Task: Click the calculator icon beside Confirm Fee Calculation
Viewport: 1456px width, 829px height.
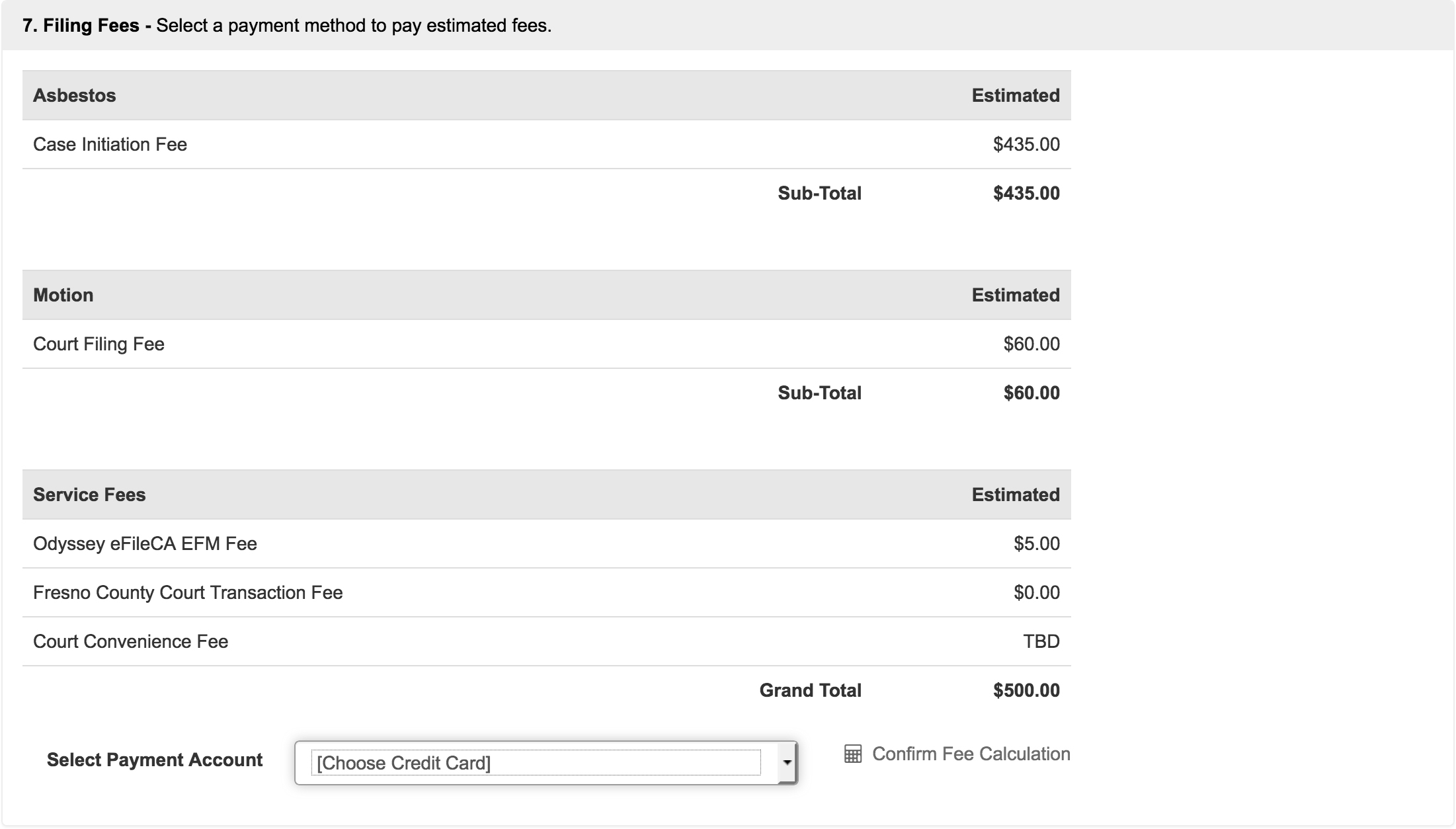Action: [853, 754]
